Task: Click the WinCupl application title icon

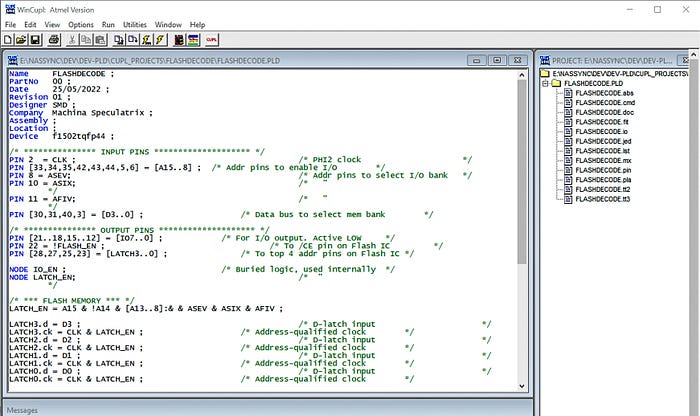Action: (10, 9)
